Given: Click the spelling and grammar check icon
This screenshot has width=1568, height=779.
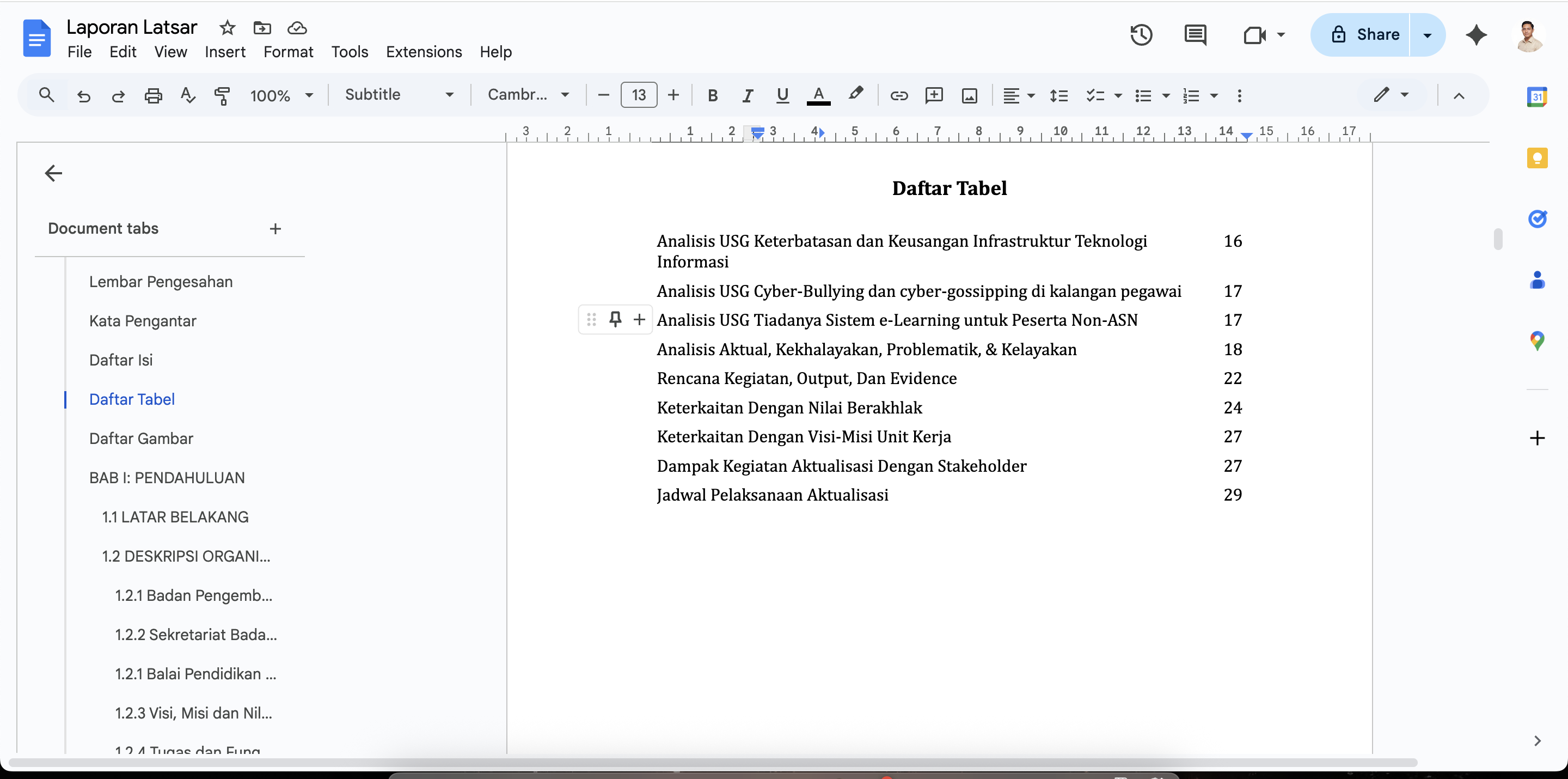Looking at the screenshot, I should pyautogui.click(x=187, y=96).
